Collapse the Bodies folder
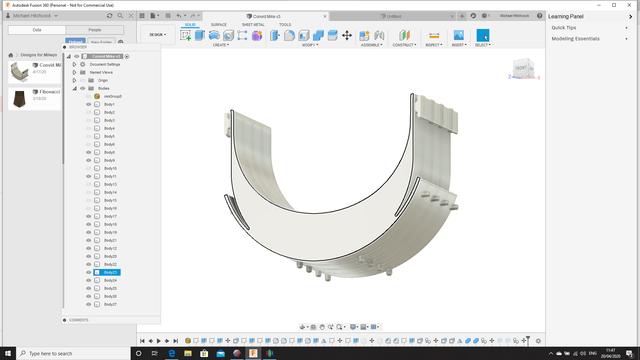This screenshot has width=640, height=360. tap(75, 89)
